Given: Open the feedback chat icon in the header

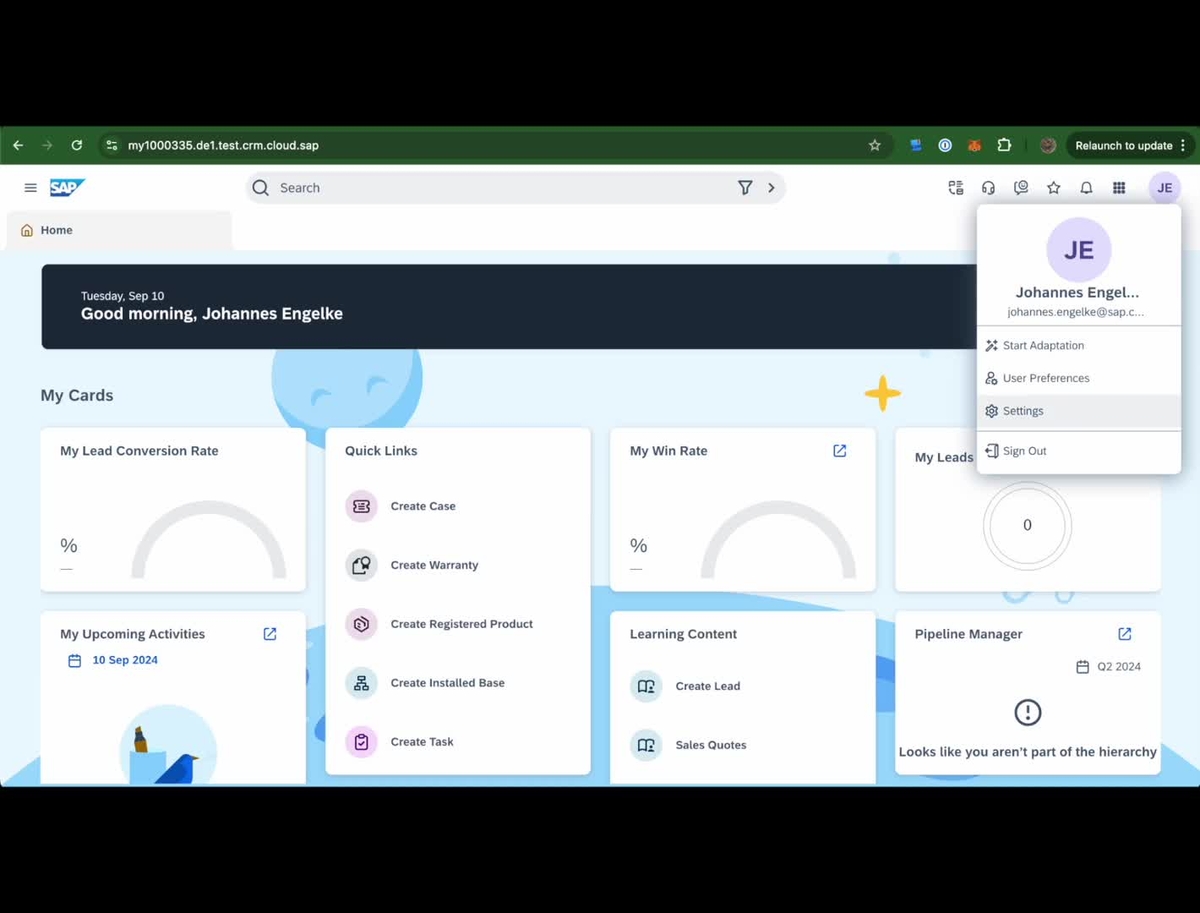Looking at the screenshot, I should 1021,187.
